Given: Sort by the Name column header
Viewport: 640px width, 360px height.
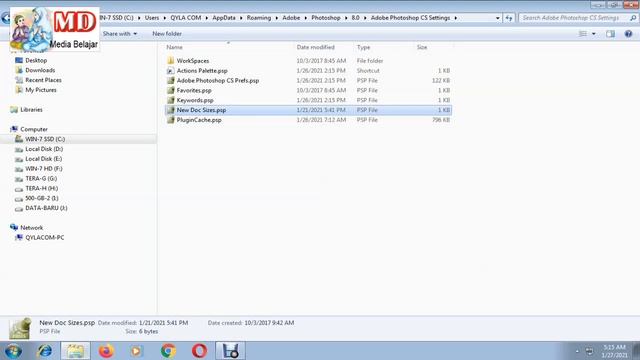Looking at the screenshot, I should [174, 47].
